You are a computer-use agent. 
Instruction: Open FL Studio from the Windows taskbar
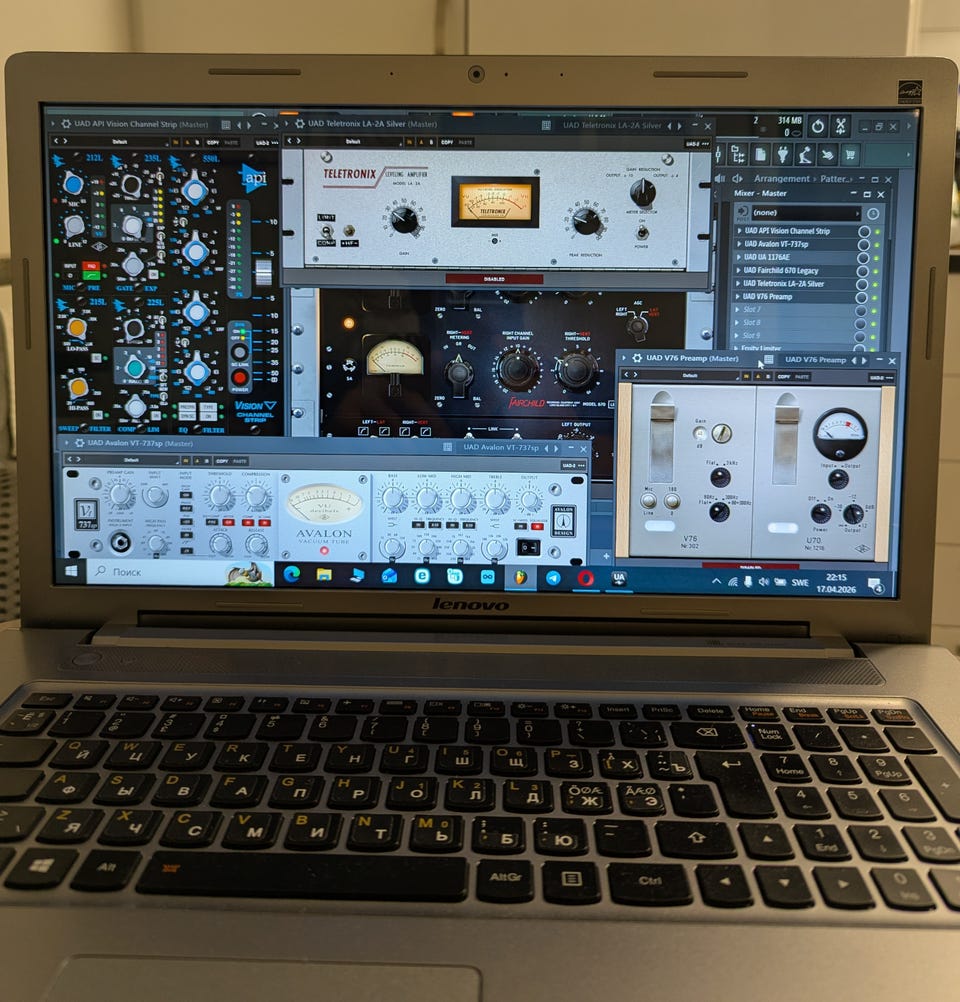521,578
